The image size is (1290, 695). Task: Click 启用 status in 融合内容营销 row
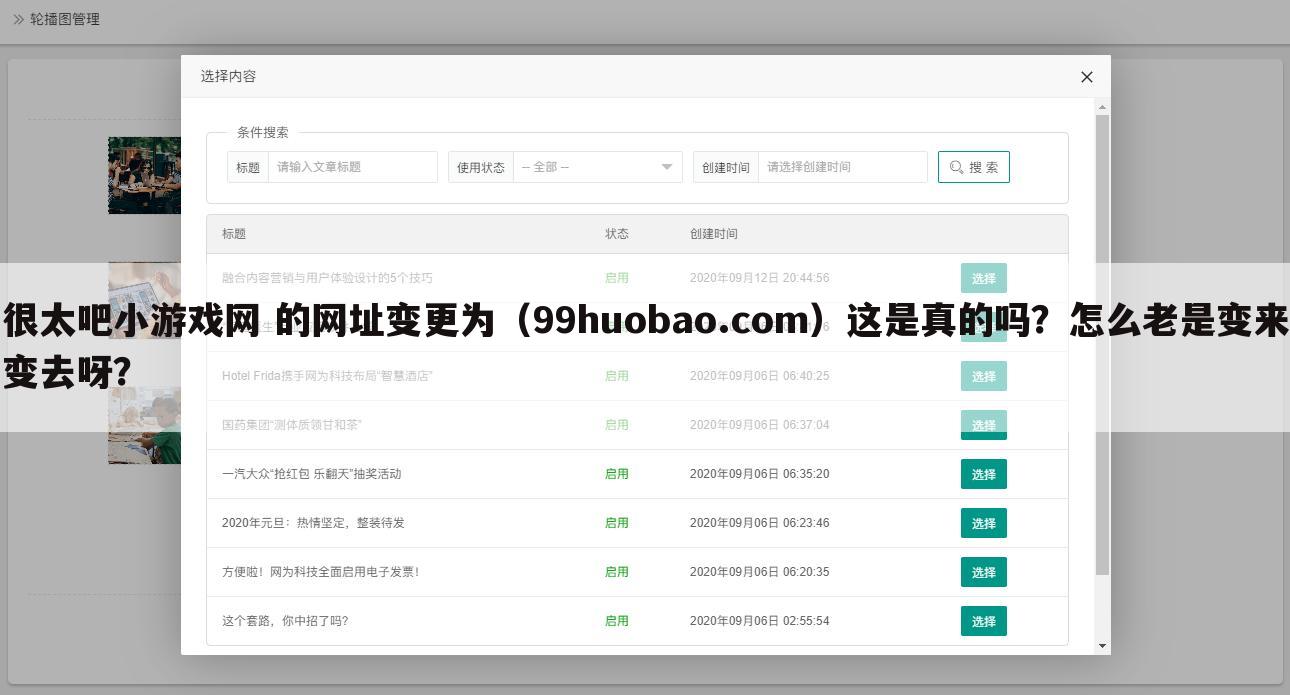[617, 278]
